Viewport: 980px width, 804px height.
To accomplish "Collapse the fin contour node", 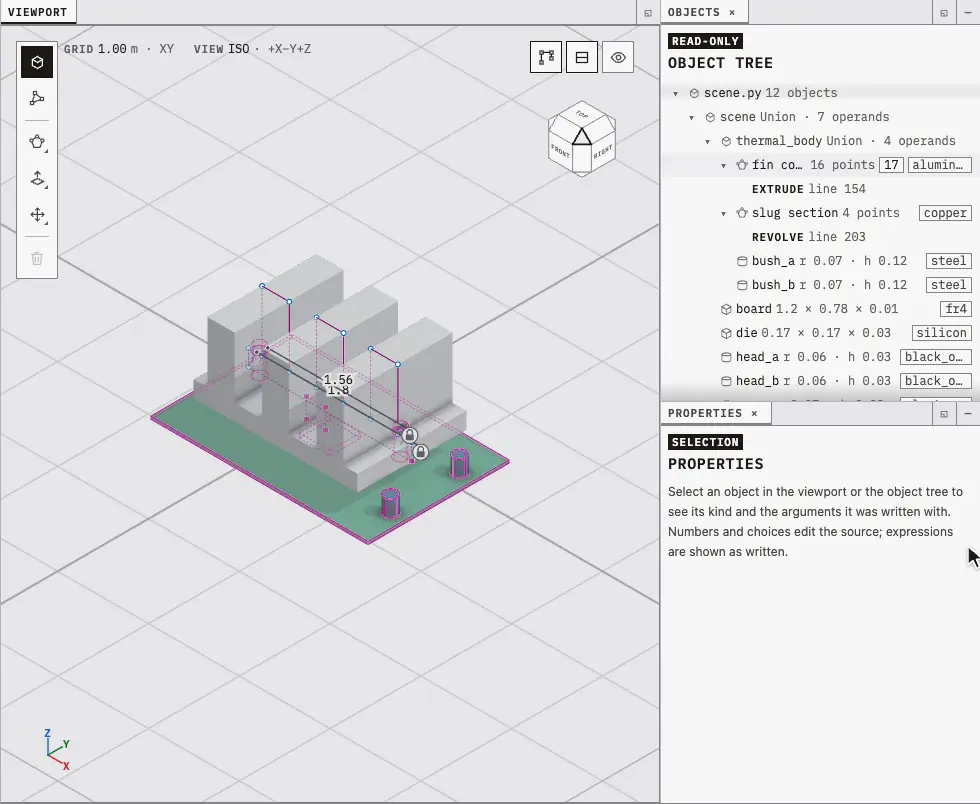I will (x=724, y=166).
